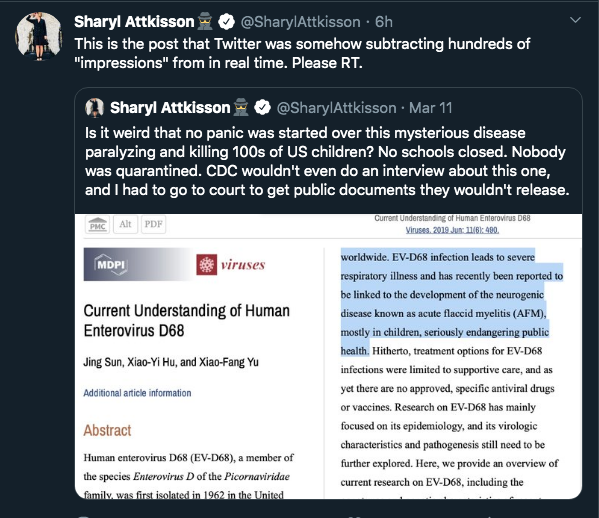Click the article title Current Understanding of Human Enterovirus
The image size is (599, 518).
click(x=186, y=321)
